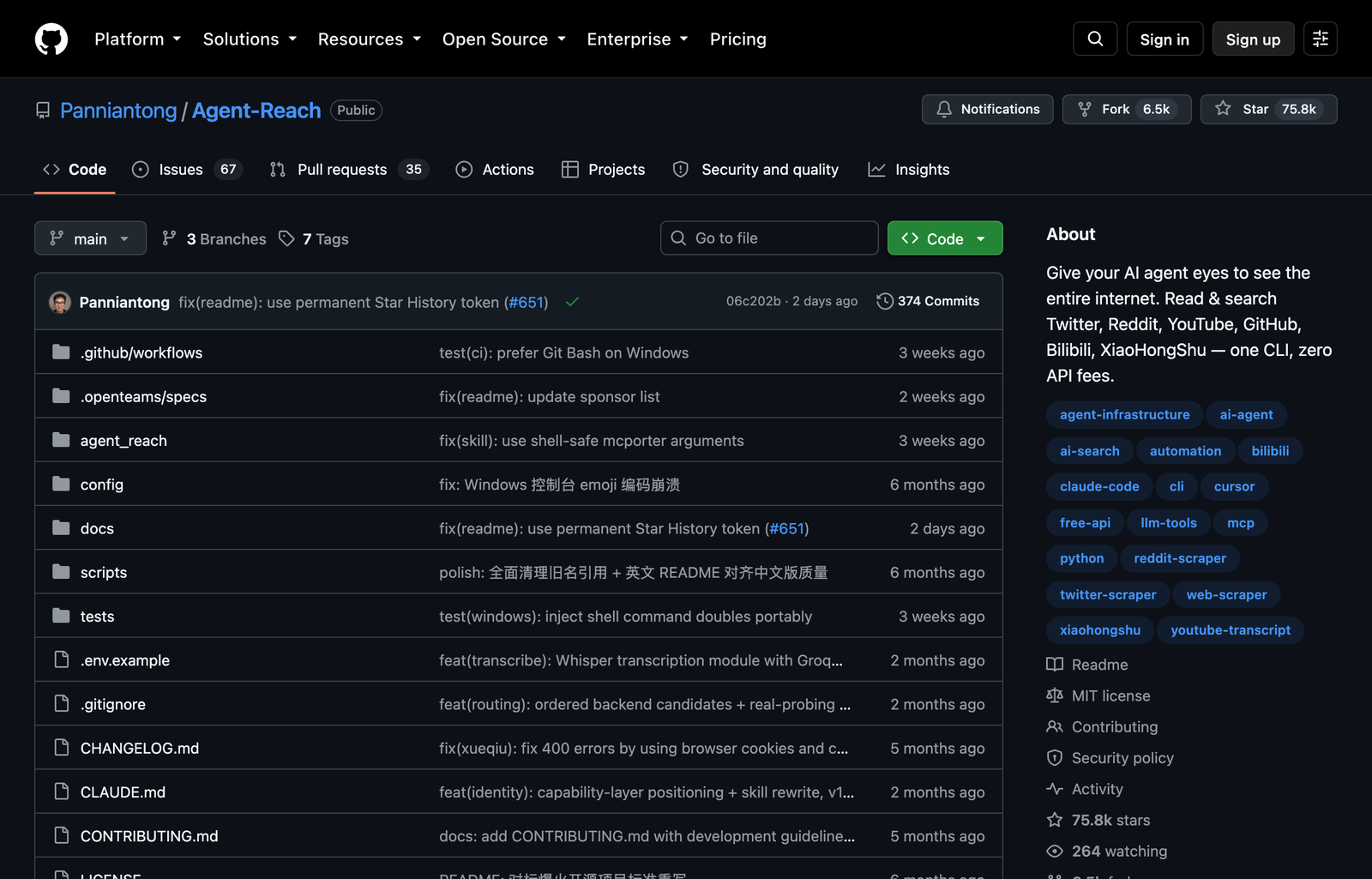Open the Actions tab
This screenshot has height=879, width=1372.
click(495, 170)
